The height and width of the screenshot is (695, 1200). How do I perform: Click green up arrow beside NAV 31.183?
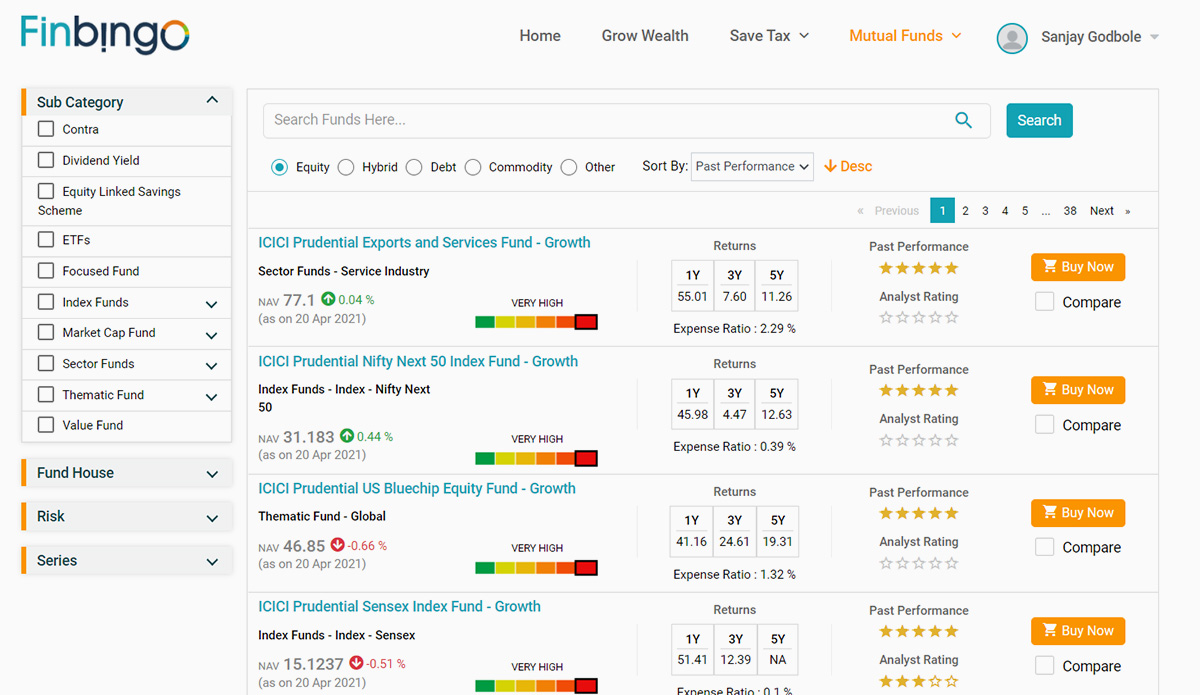[x=347, y=436]
